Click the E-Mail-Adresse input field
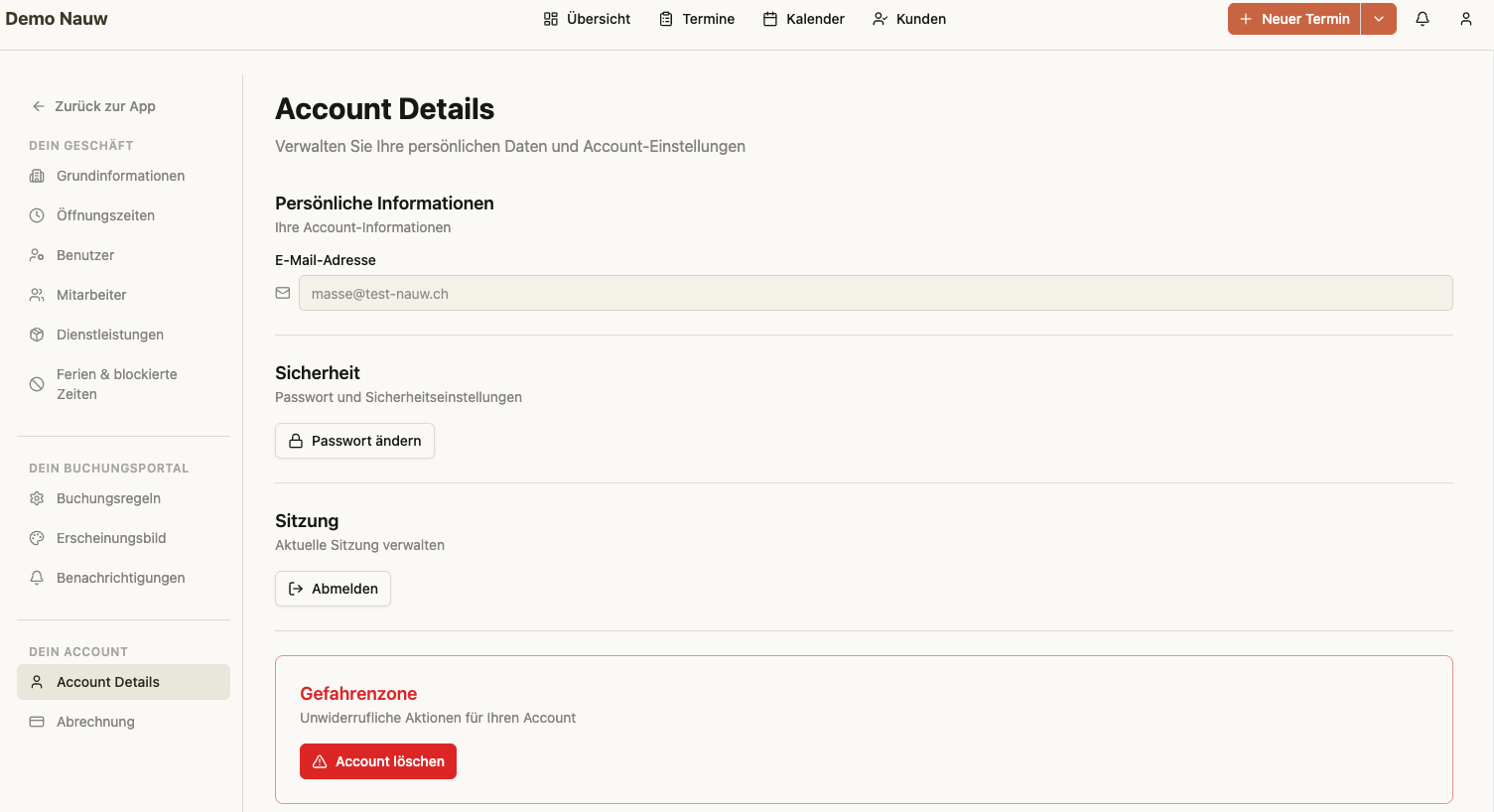 tap(876, 293)
